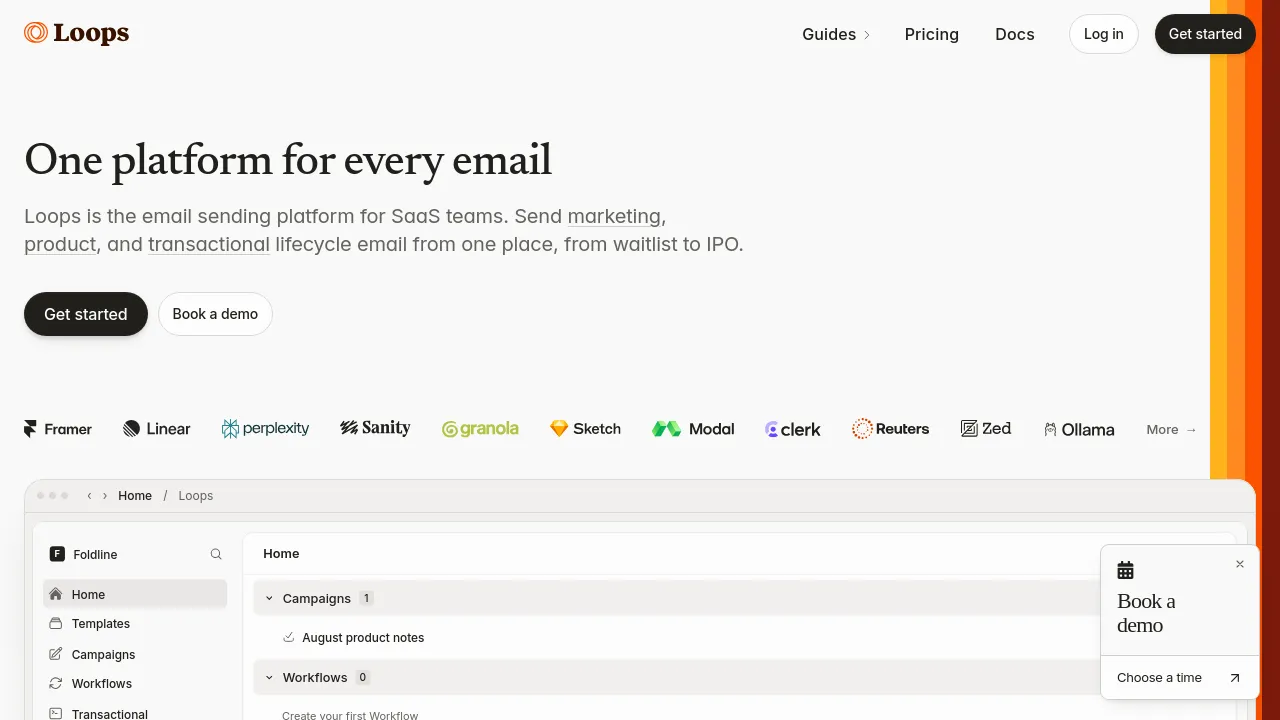Click the Zed logo
Image resolution: width=1280 pixels, height=720 pixels.
[x=986, y=429]
